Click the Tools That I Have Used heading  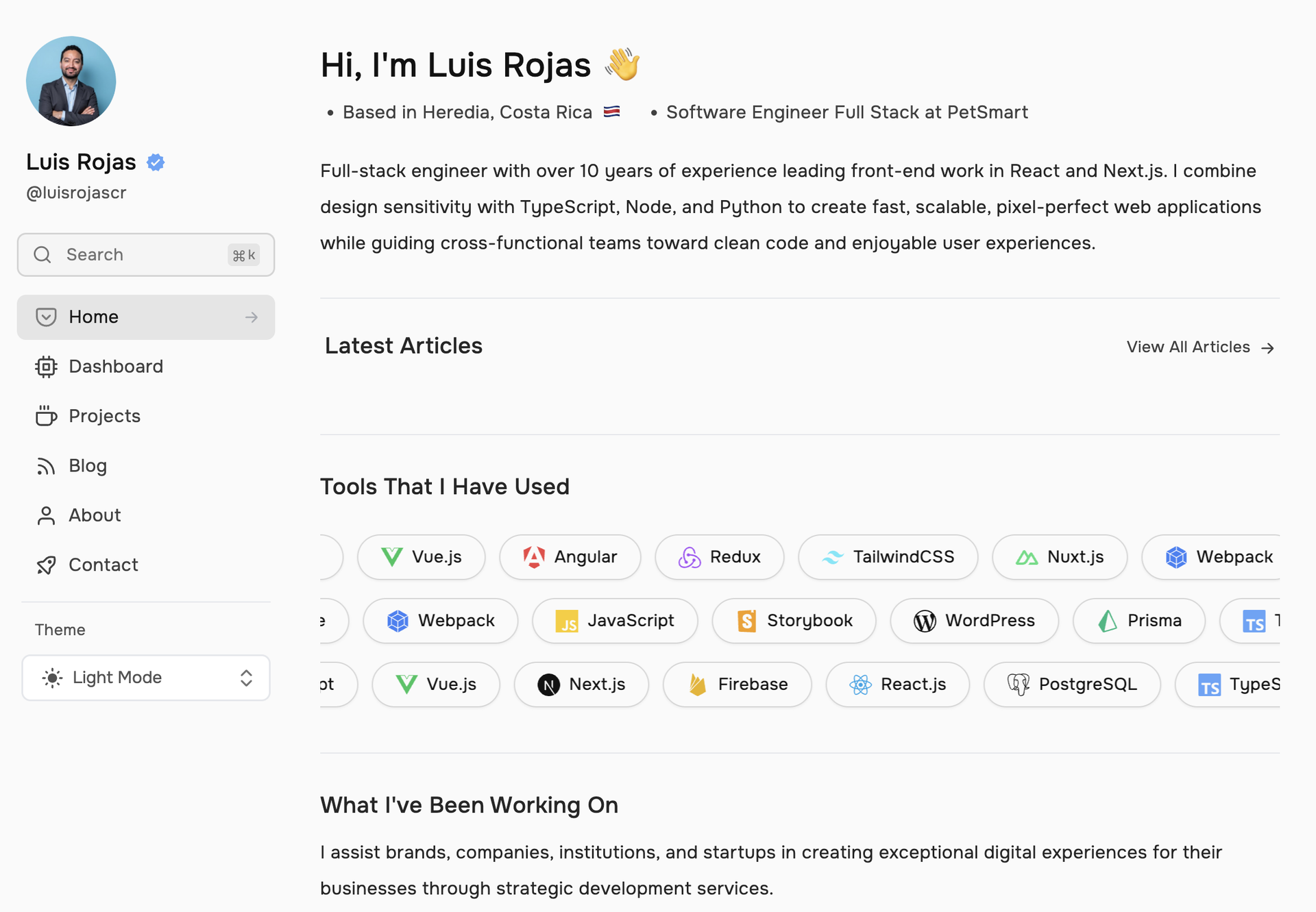(445, 487)
